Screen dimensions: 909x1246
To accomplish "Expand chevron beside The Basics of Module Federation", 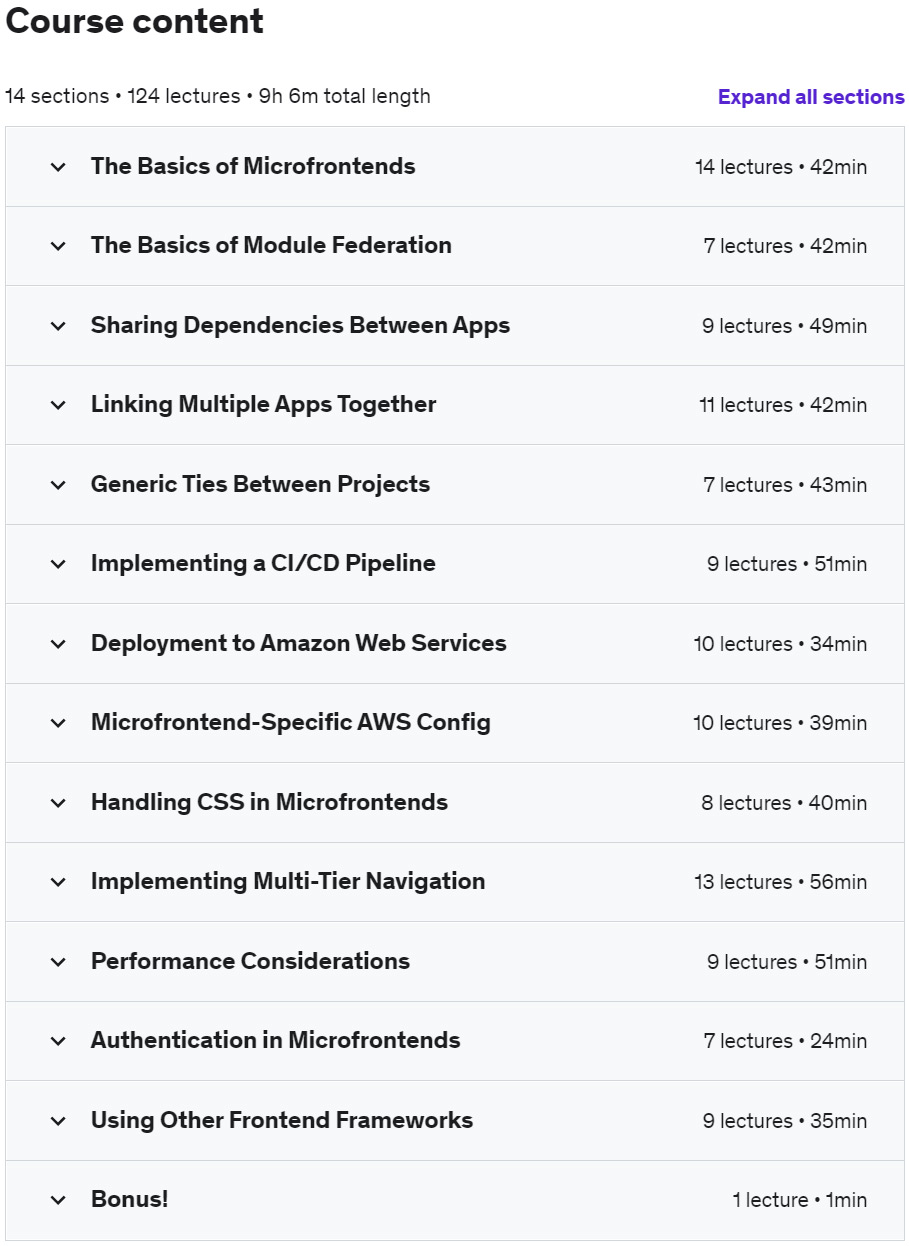I will click(58, 246).
